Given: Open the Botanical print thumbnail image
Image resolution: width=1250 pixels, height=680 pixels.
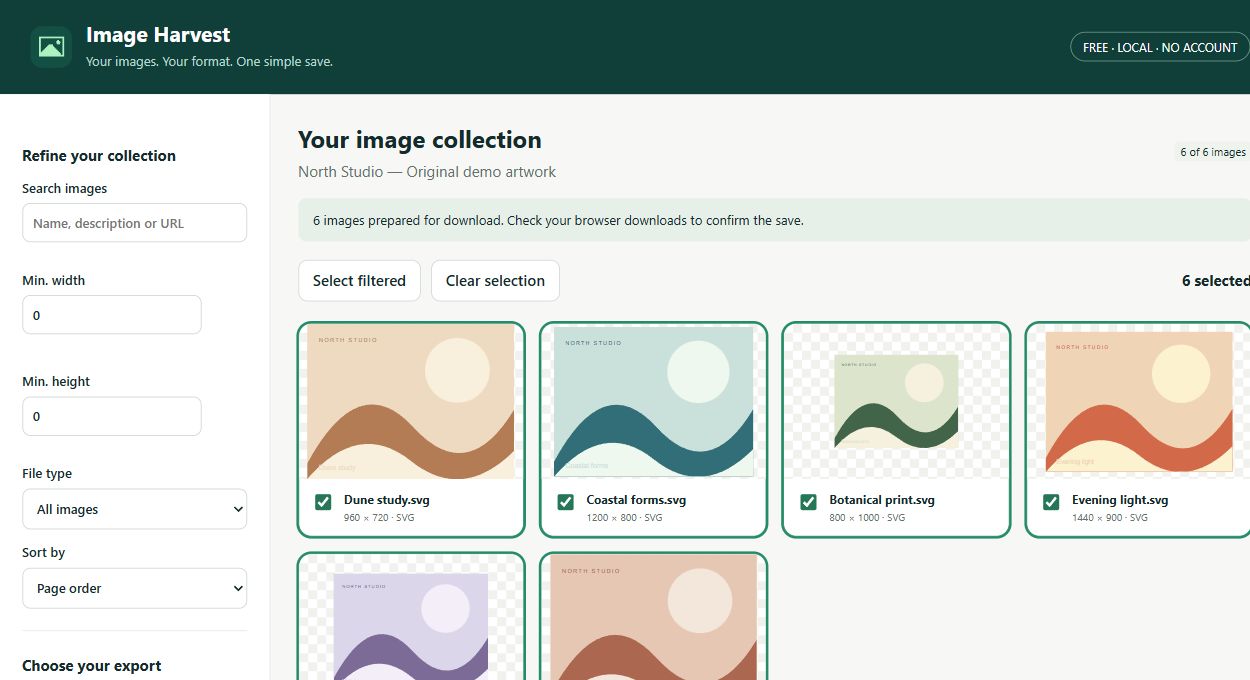Looking at the screenshot, I should 896,402.
